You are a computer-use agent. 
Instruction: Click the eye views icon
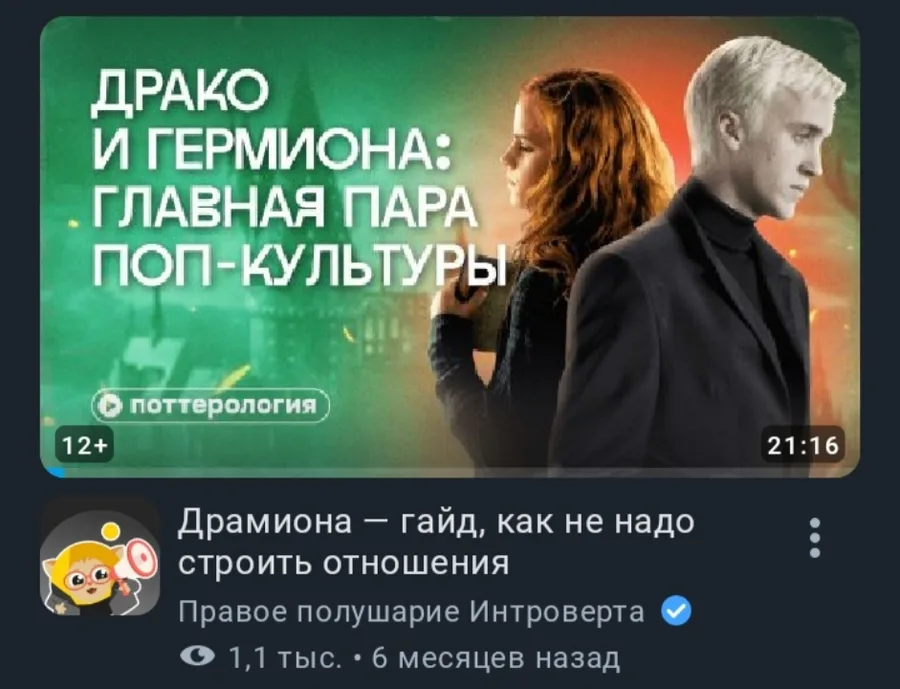(197, 656)
